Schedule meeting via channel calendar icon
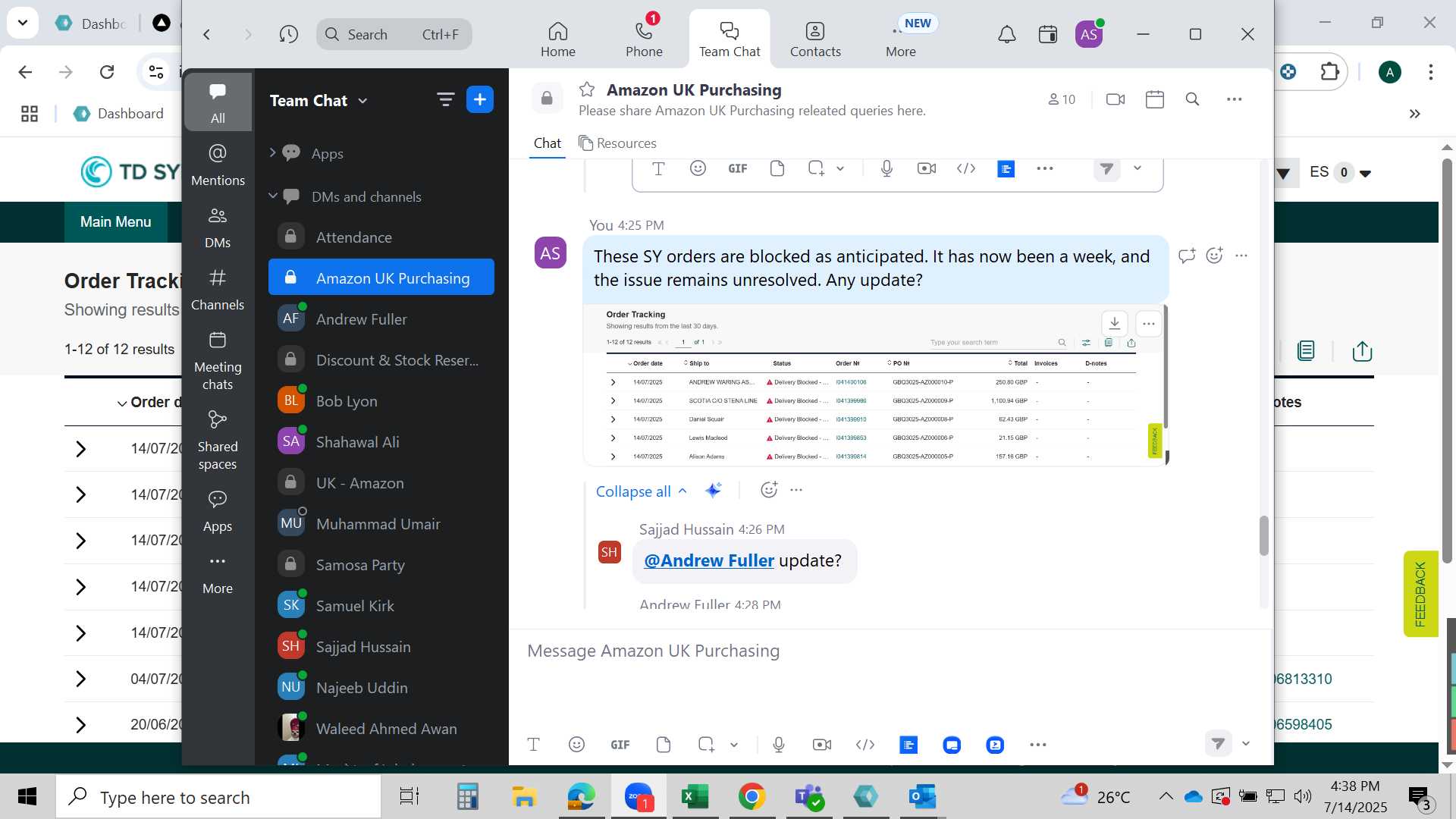Viewport: 1456px width, 819px height. coord(1155,99)
